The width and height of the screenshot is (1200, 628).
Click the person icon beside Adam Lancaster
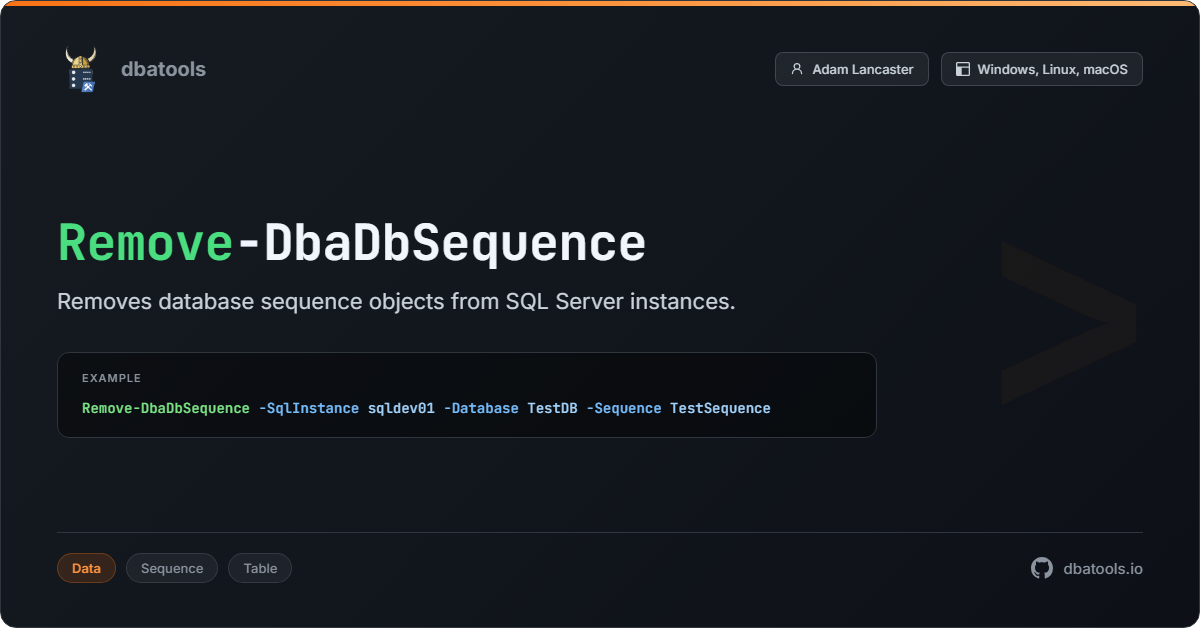click(x=797, y=69)
